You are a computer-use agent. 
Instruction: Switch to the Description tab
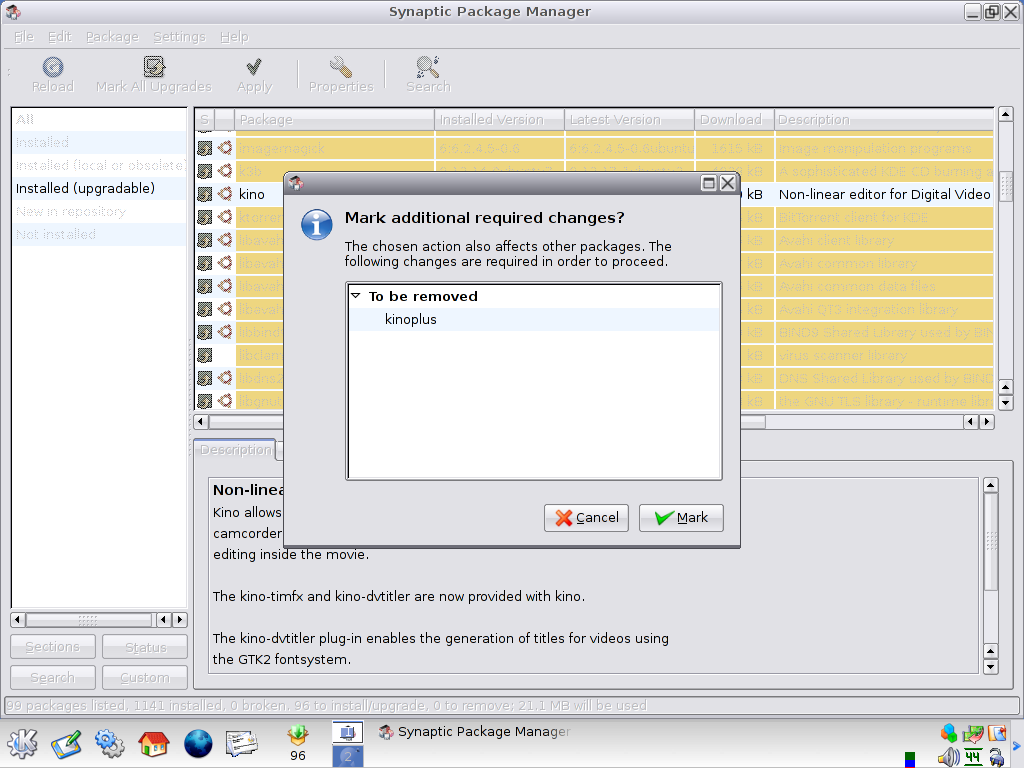click(x=235, y=450)
